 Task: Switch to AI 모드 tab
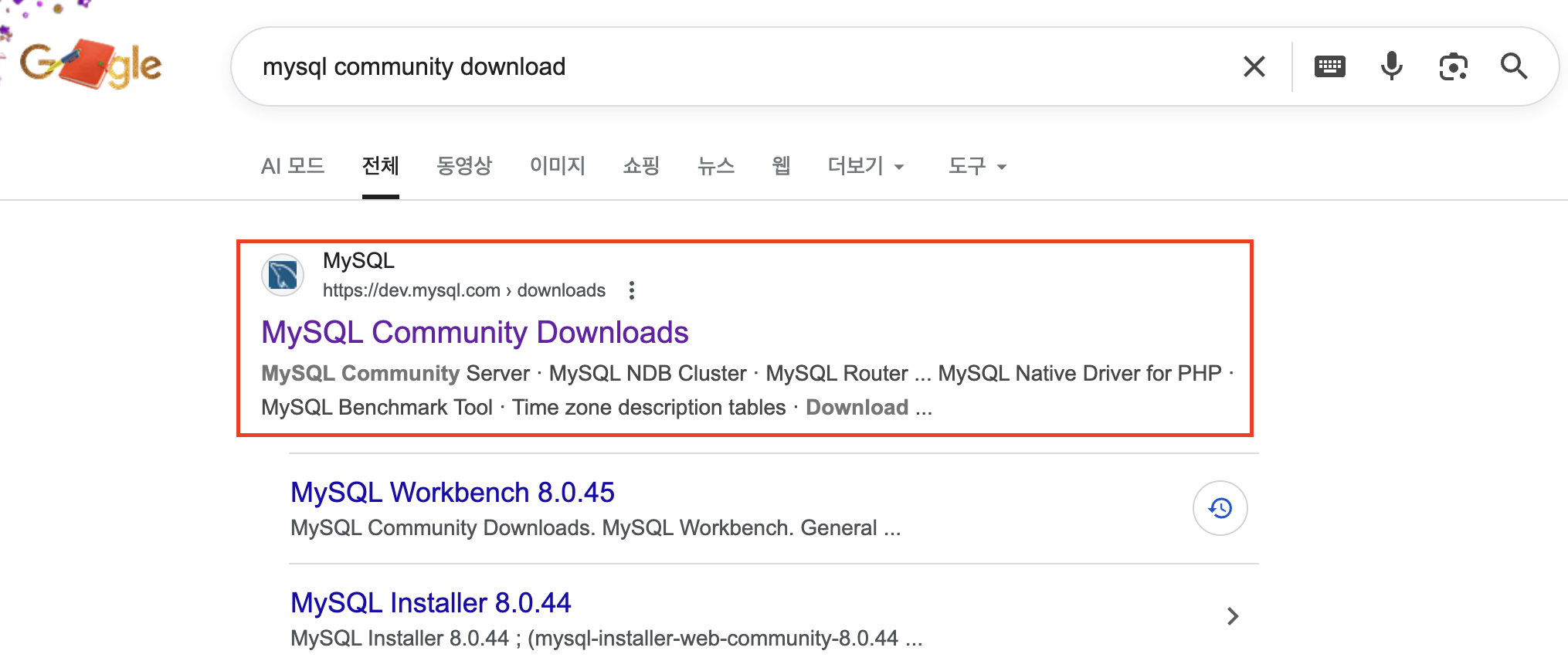[293, 166]
